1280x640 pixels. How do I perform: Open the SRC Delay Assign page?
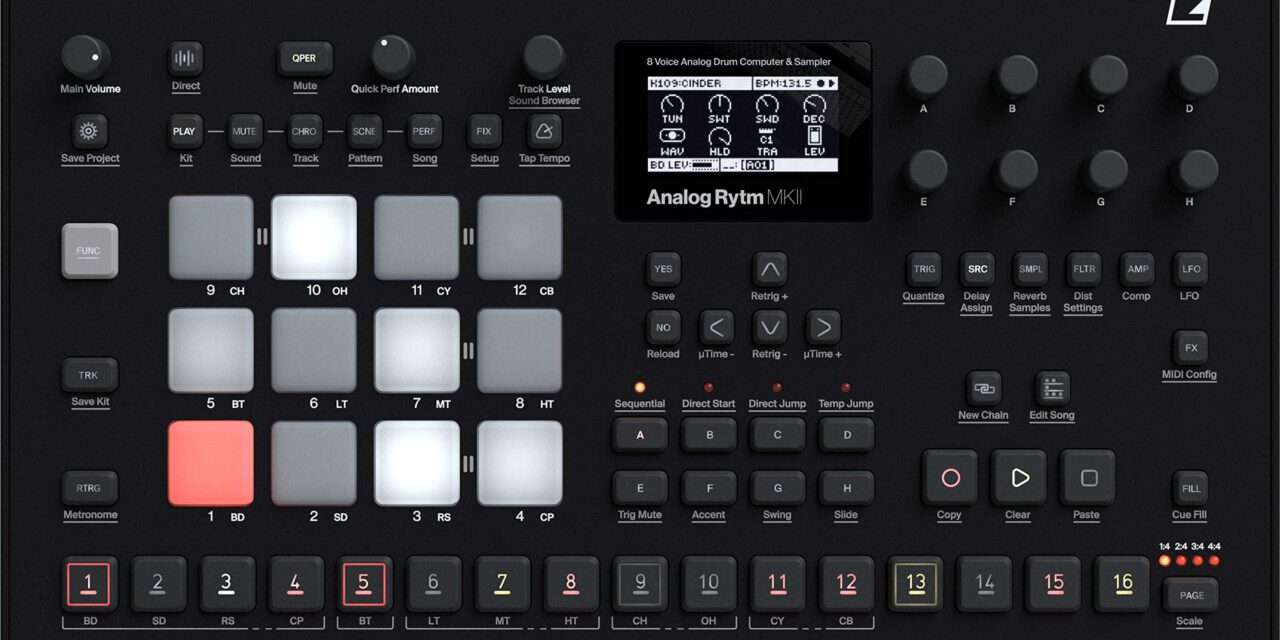977,269
